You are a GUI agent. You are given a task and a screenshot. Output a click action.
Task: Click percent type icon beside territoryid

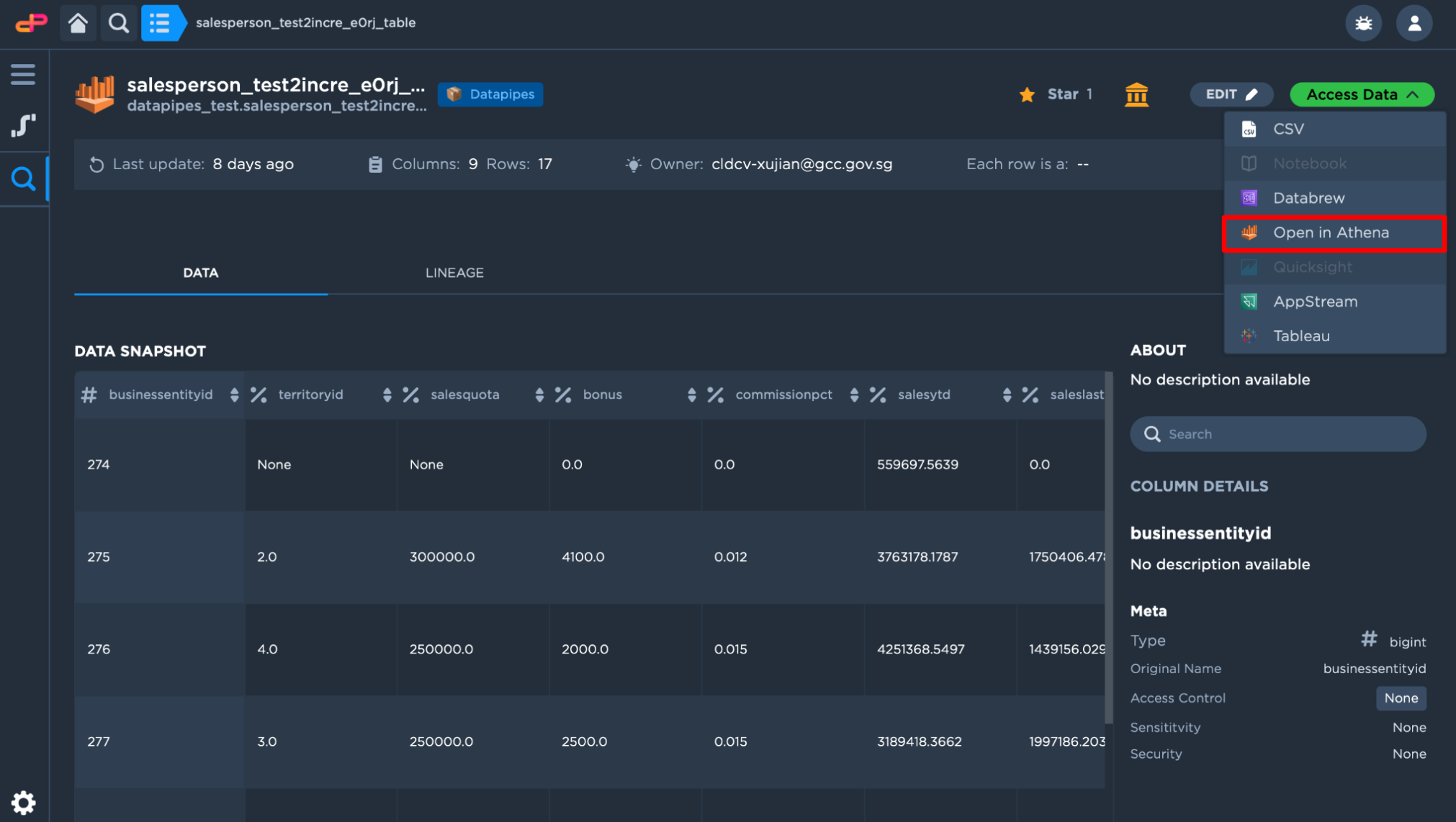pyautogui.click(x=259, y=394)
